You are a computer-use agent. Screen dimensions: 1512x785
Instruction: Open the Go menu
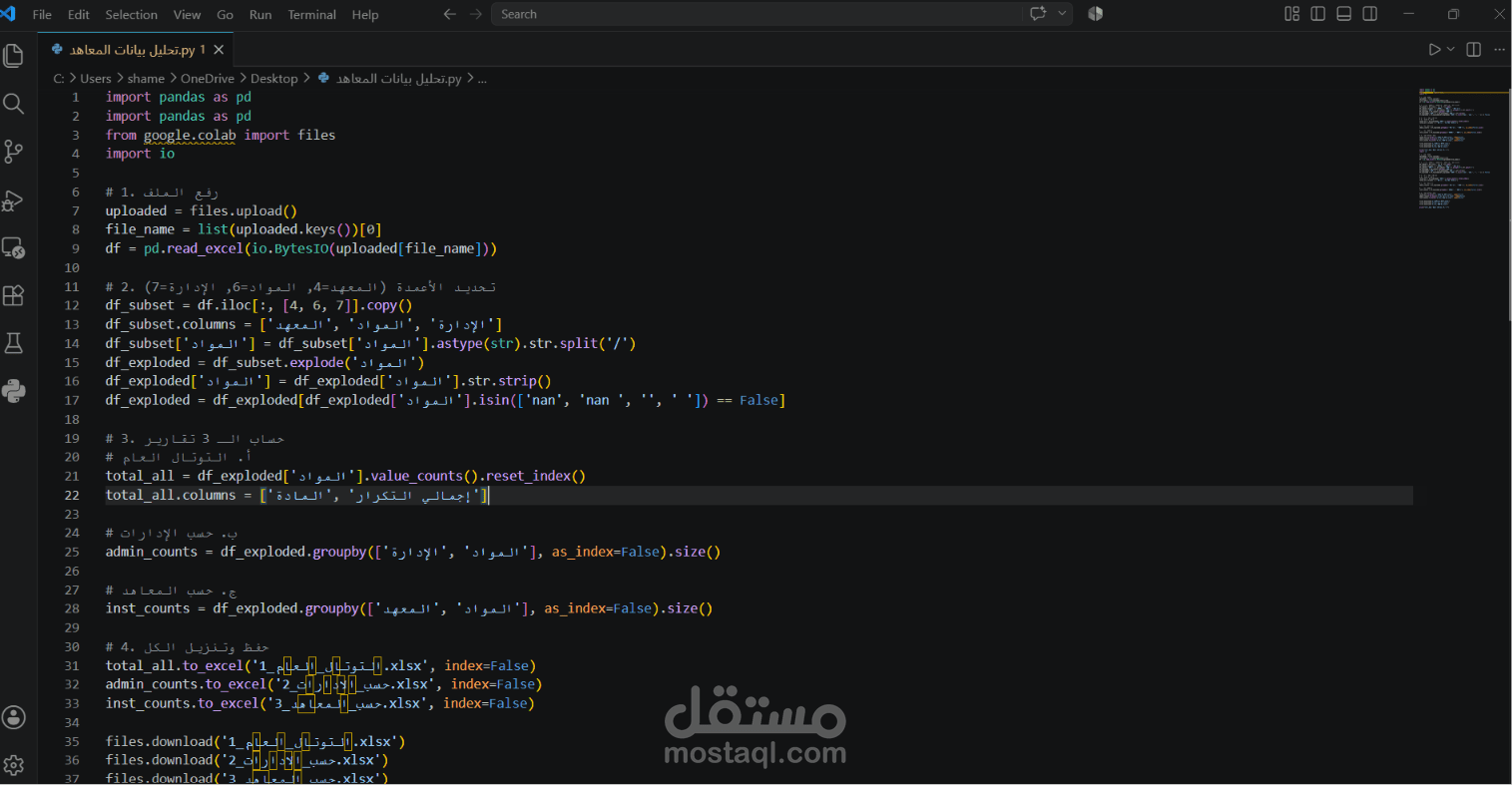point(225,15)
